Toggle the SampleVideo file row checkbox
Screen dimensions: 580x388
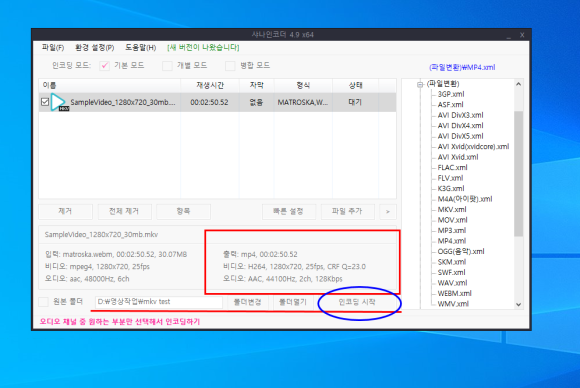click(45, 102)
